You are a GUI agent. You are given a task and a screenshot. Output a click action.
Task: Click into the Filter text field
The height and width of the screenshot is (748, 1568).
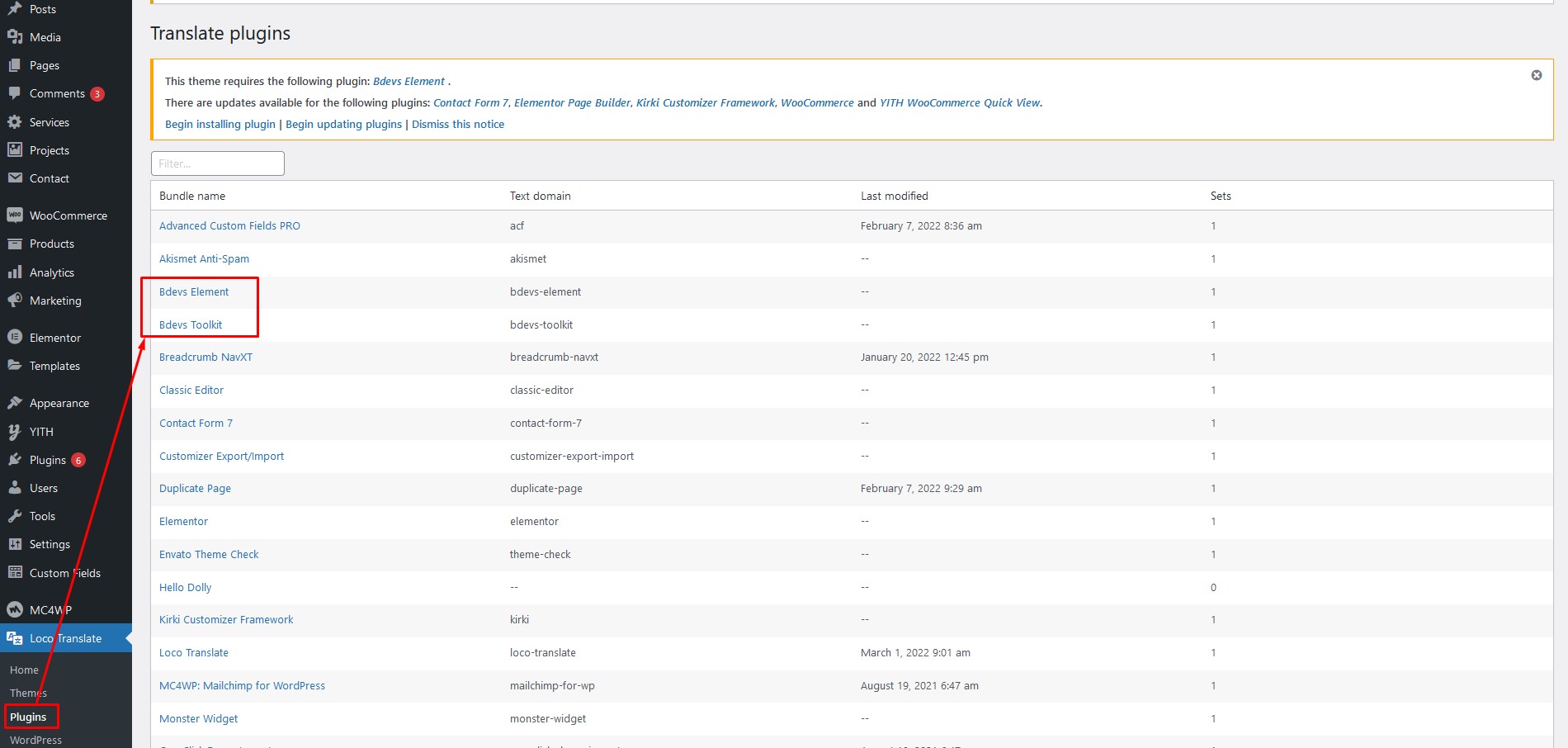point(218,163)
